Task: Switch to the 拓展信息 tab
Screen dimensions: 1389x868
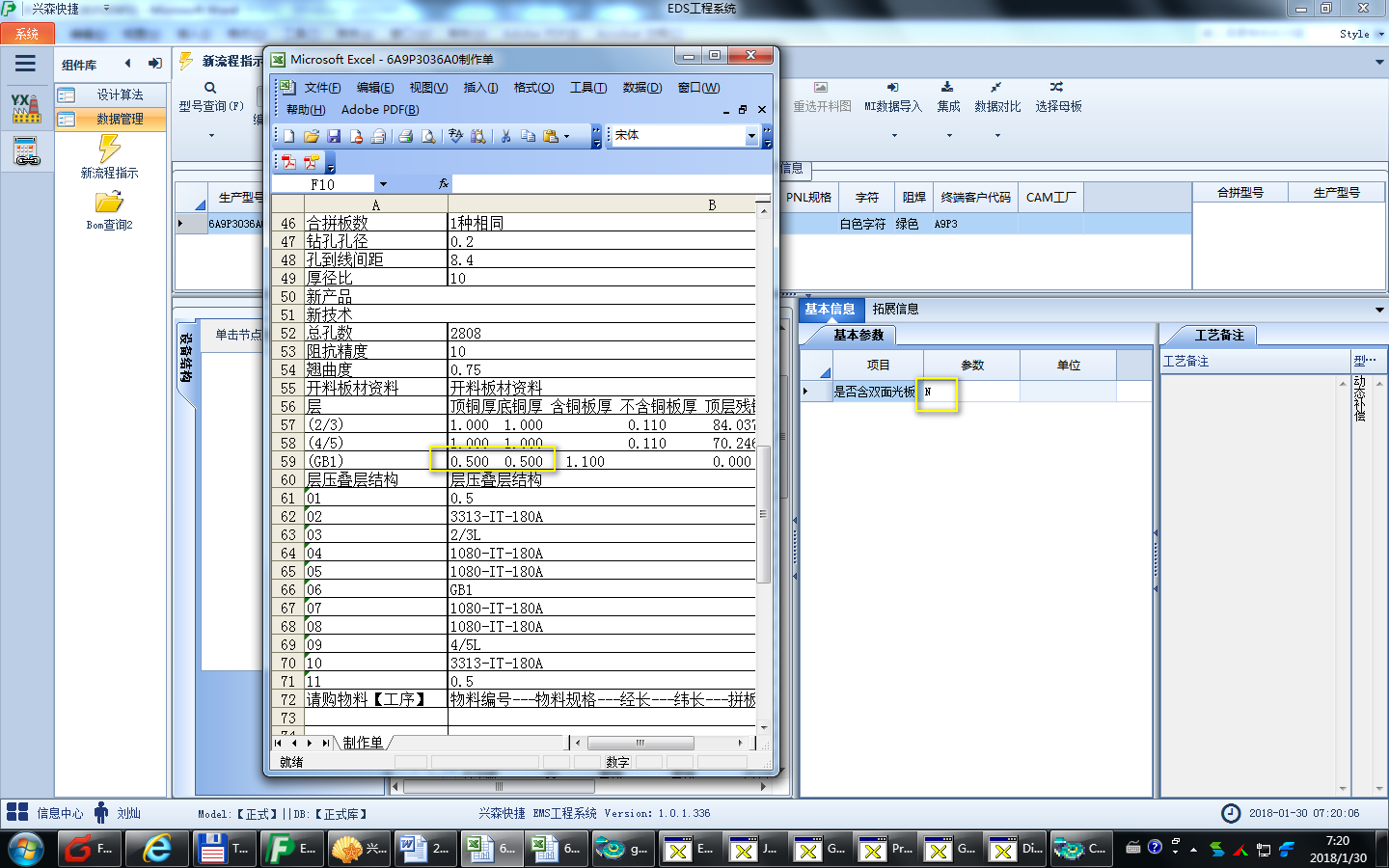Action: 895,309
